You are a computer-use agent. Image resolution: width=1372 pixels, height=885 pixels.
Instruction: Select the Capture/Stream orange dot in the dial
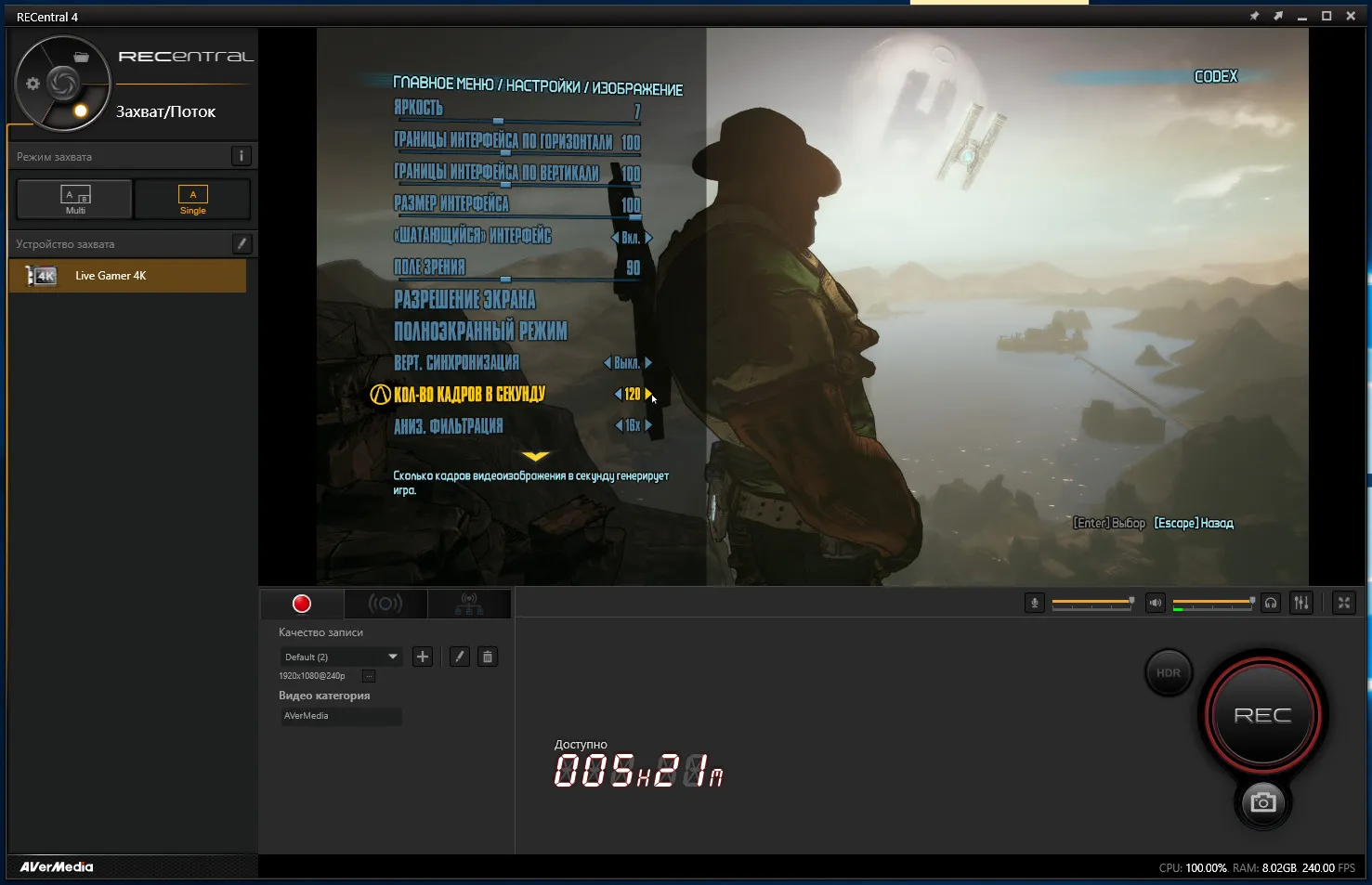tap(81, 111)
